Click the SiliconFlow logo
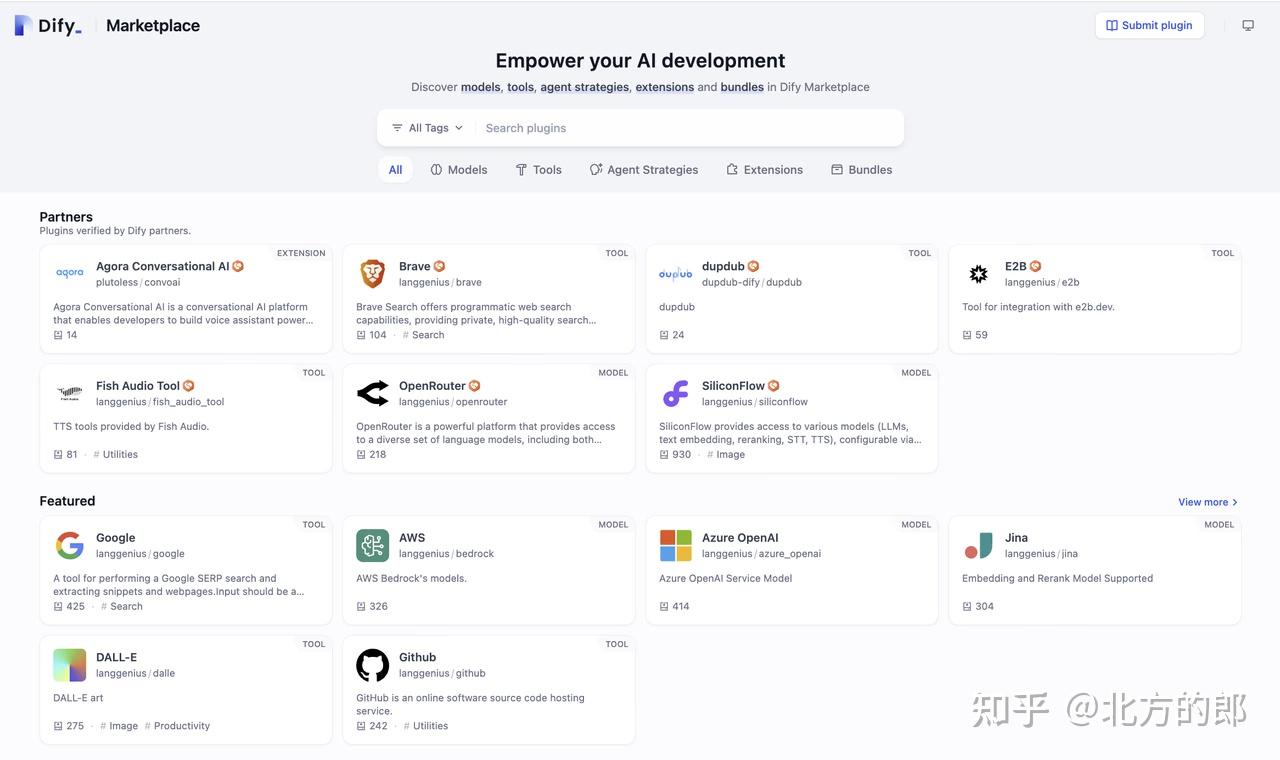 676,393
